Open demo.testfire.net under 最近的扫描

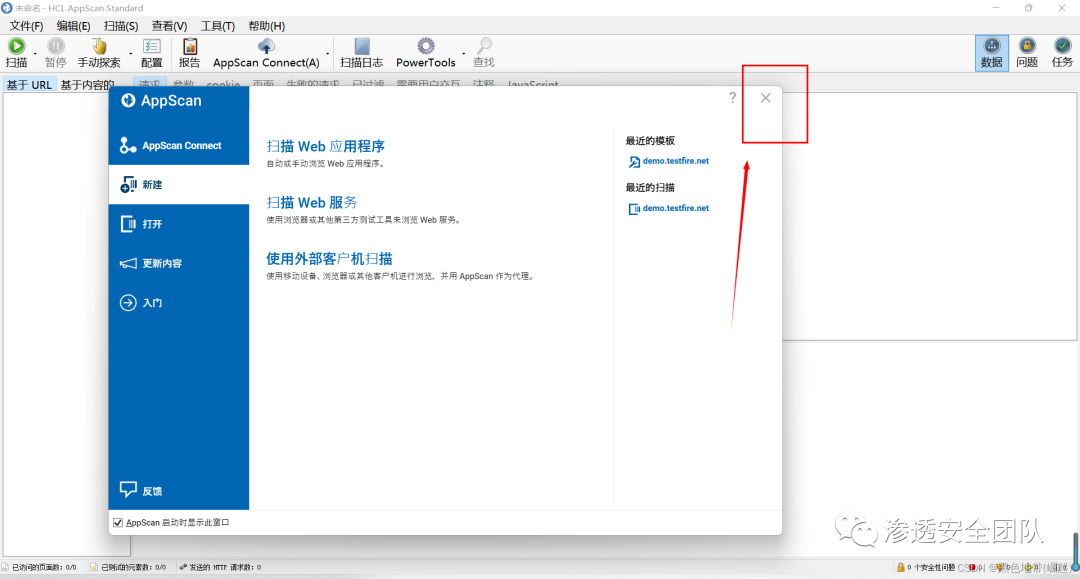676,208
